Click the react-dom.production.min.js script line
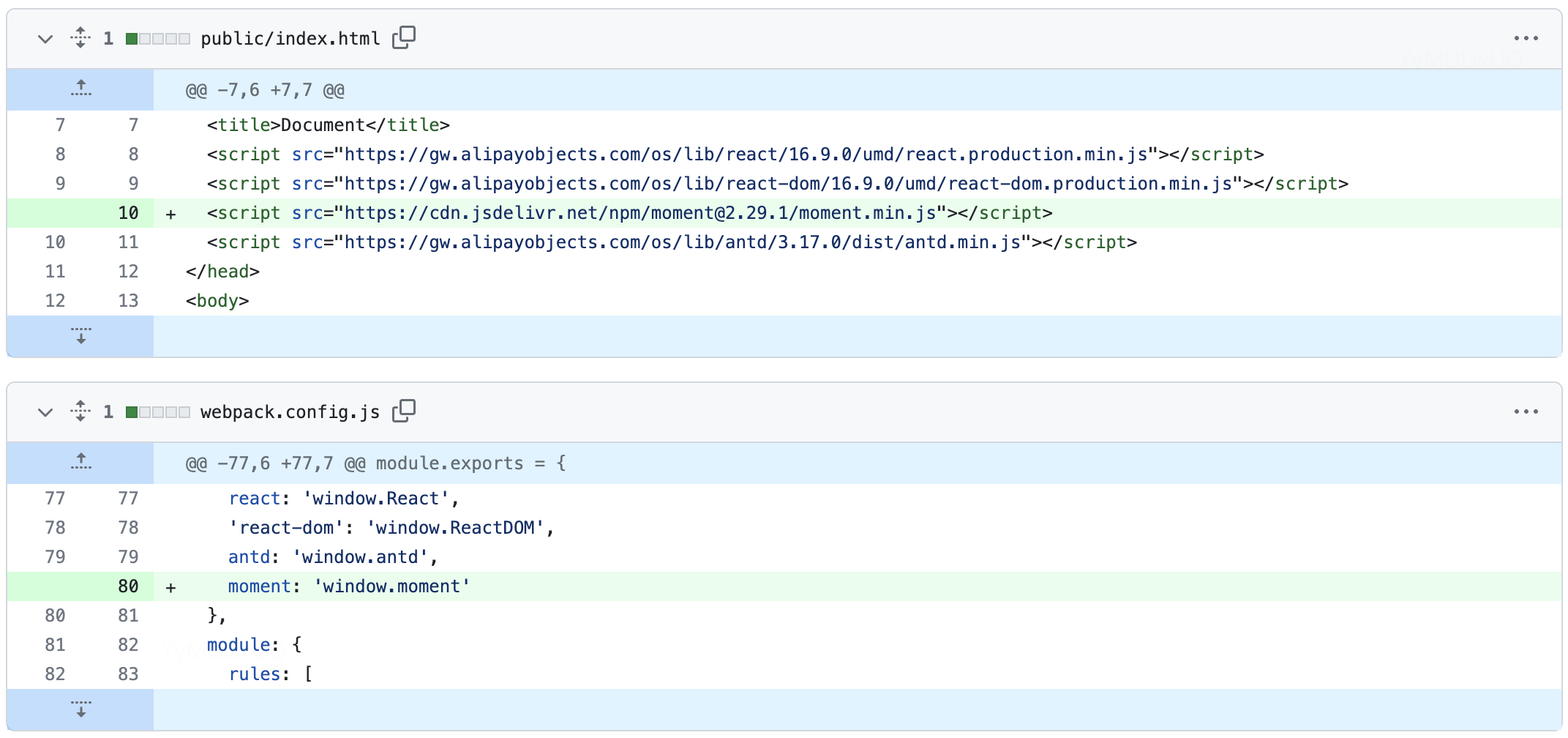 858,184
